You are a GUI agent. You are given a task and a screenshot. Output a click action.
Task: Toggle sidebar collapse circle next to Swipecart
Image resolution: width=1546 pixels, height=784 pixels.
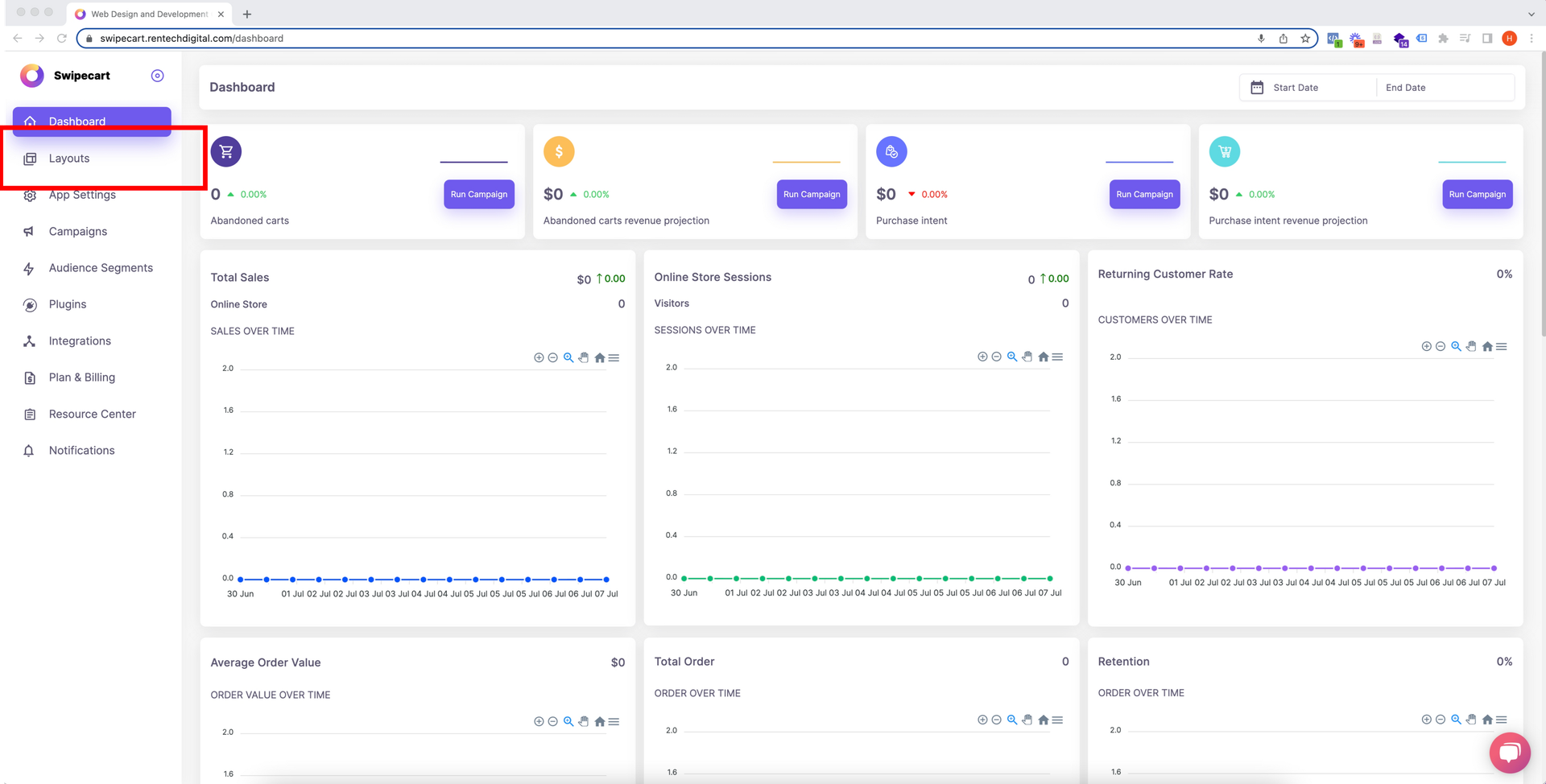pyautogui.click(x=158, y=76)
